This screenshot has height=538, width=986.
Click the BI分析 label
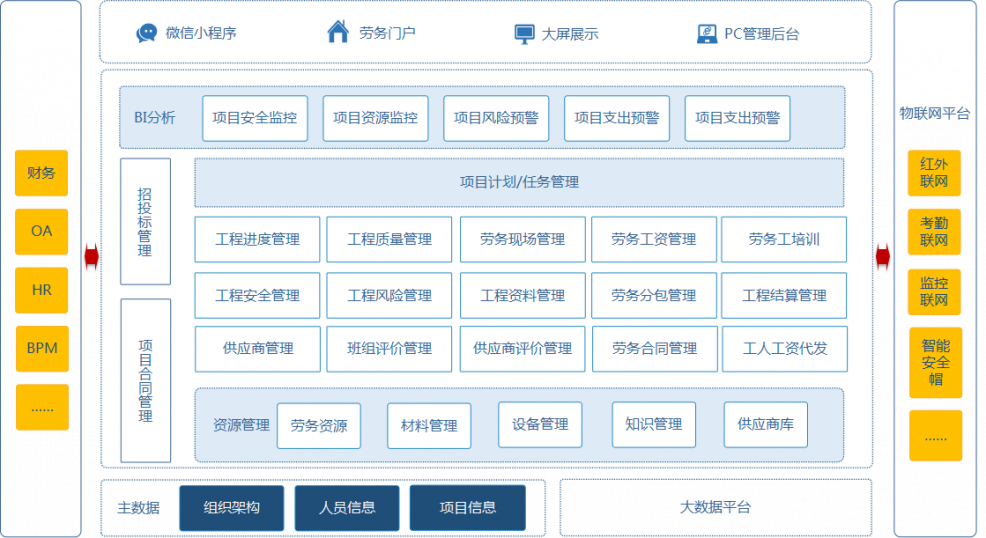(x=155, y=118)
